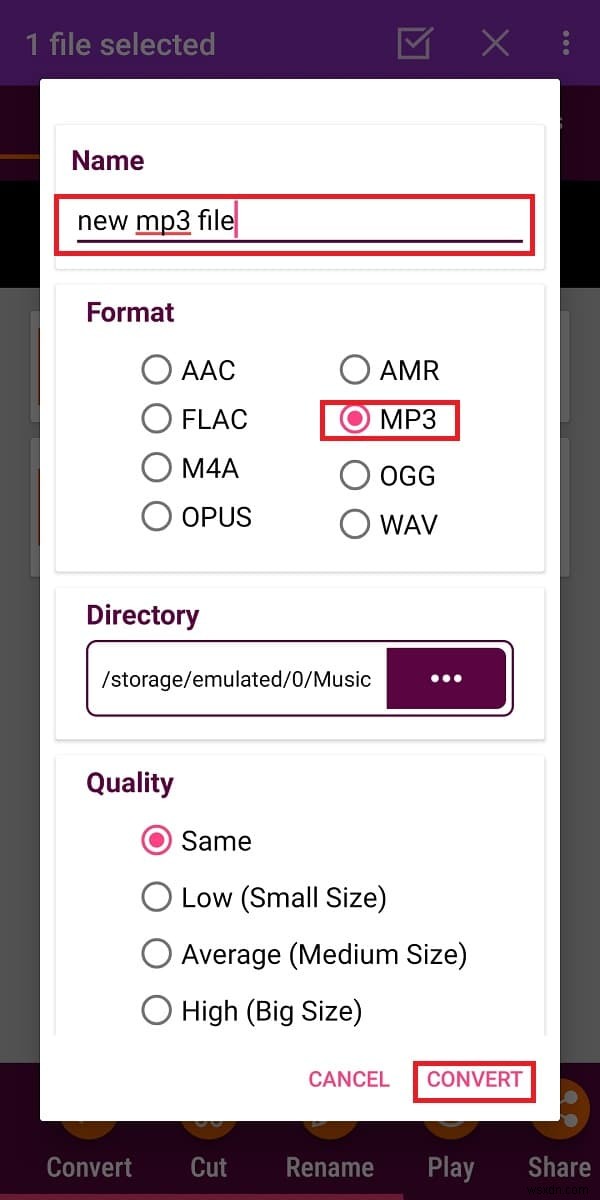Viewport: 600px width, 1200px height.
Task: Select the OPUS output format
Action: 157,516
